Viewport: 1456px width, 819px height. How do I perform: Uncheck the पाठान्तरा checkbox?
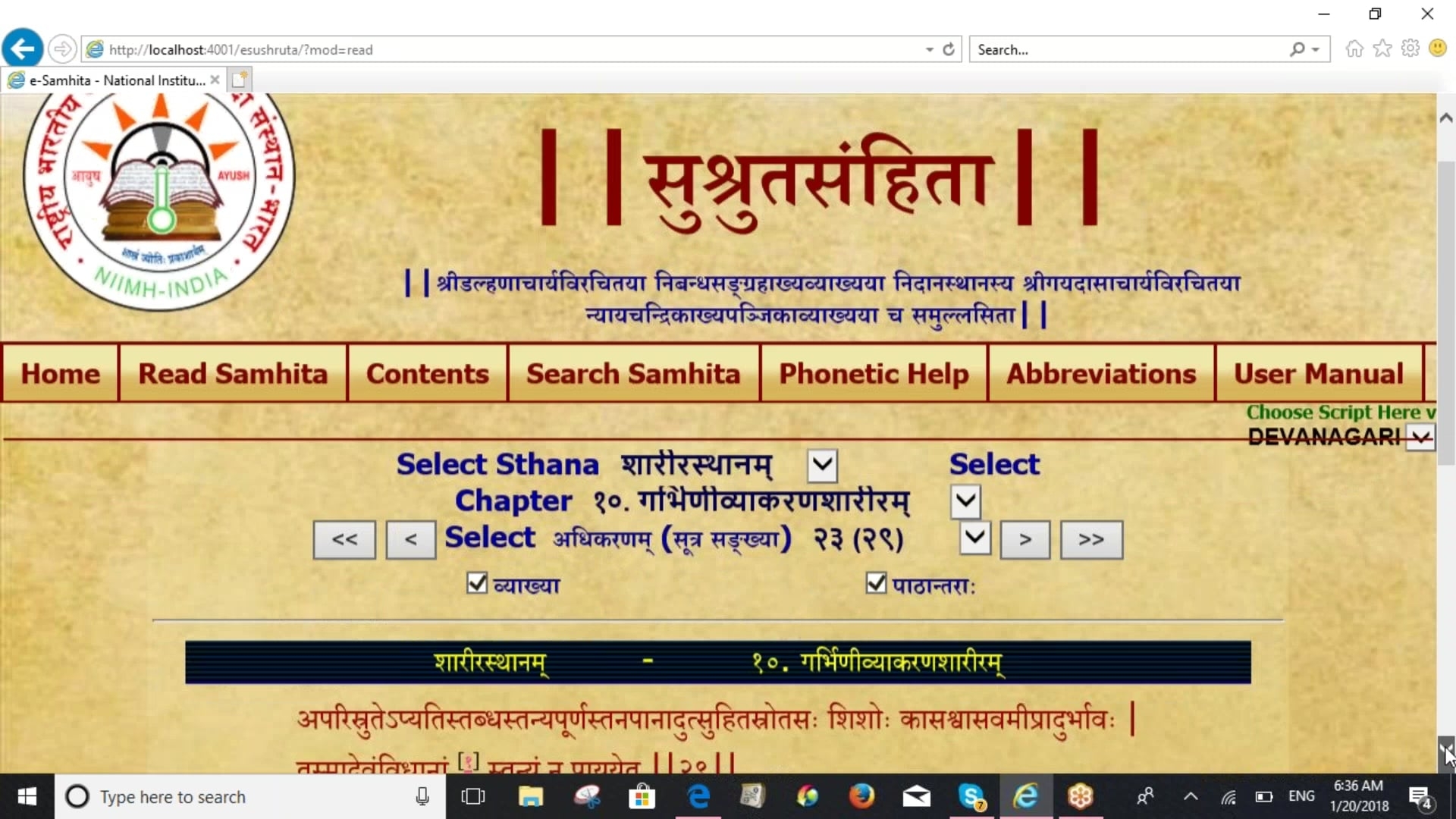coord(876,583)
